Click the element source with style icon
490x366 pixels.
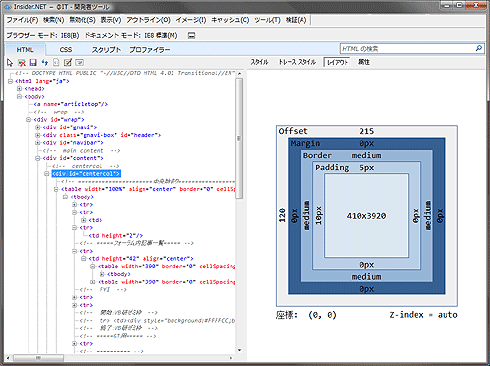pos(56,62)
